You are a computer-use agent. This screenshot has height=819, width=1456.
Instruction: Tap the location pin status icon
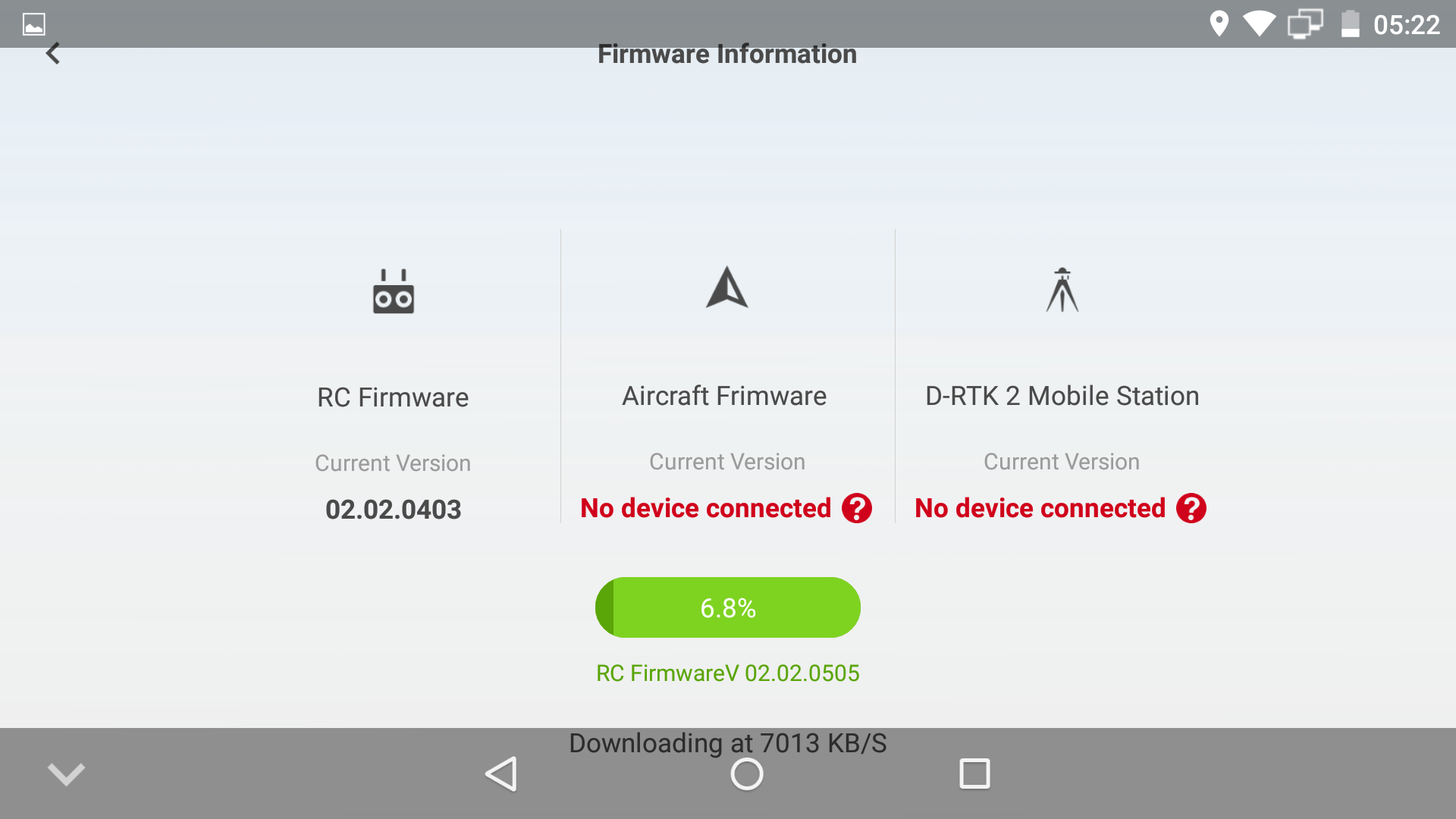(x=1219, y=24)
